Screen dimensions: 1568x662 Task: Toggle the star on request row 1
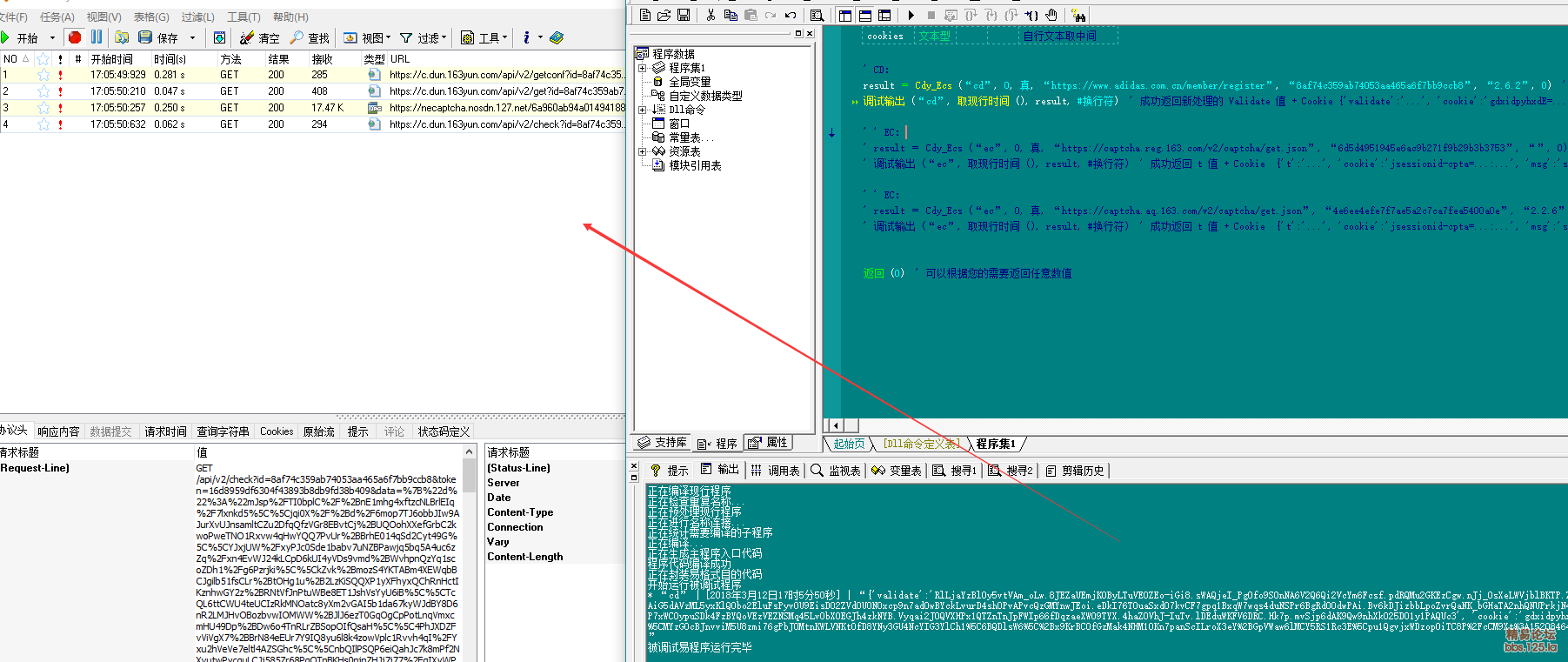(x=43, y=75)
